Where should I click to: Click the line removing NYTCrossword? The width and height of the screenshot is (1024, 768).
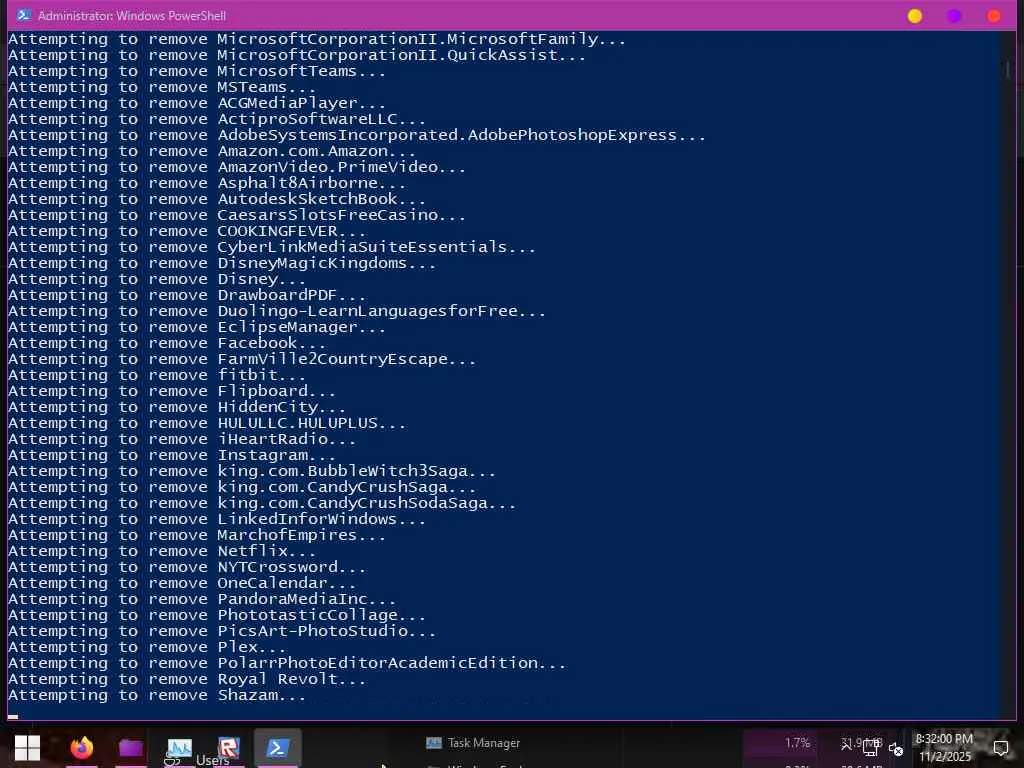point(187,567)
